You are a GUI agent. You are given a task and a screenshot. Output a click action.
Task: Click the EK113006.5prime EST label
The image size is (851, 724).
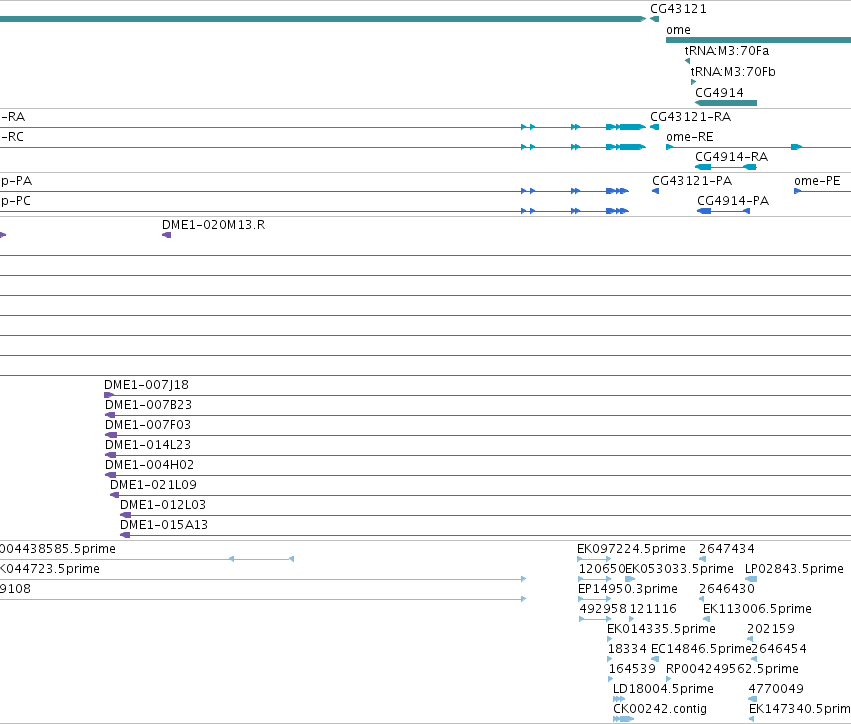[x=757, y=609]
